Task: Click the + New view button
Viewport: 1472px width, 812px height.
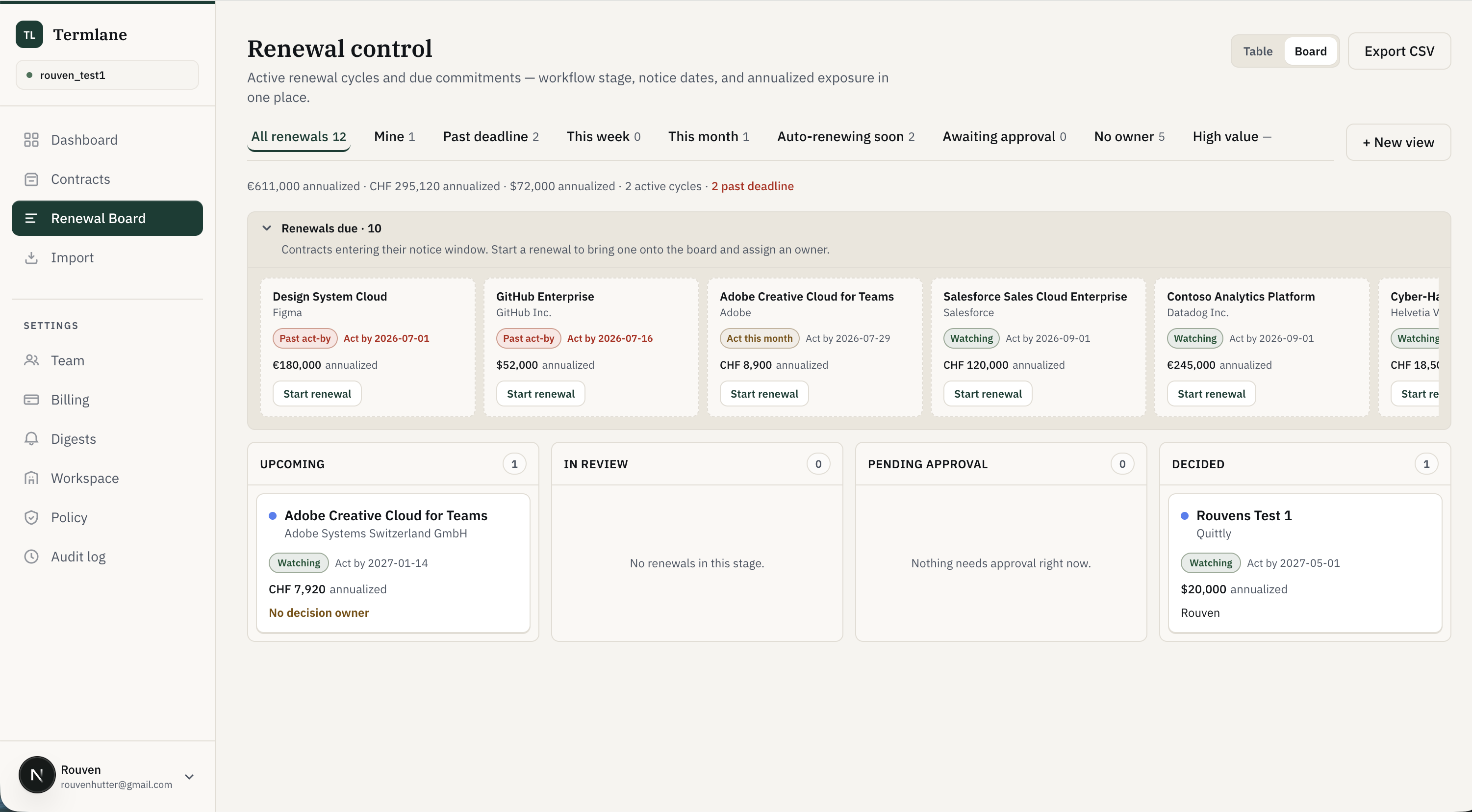Action: pos(1398,142)
